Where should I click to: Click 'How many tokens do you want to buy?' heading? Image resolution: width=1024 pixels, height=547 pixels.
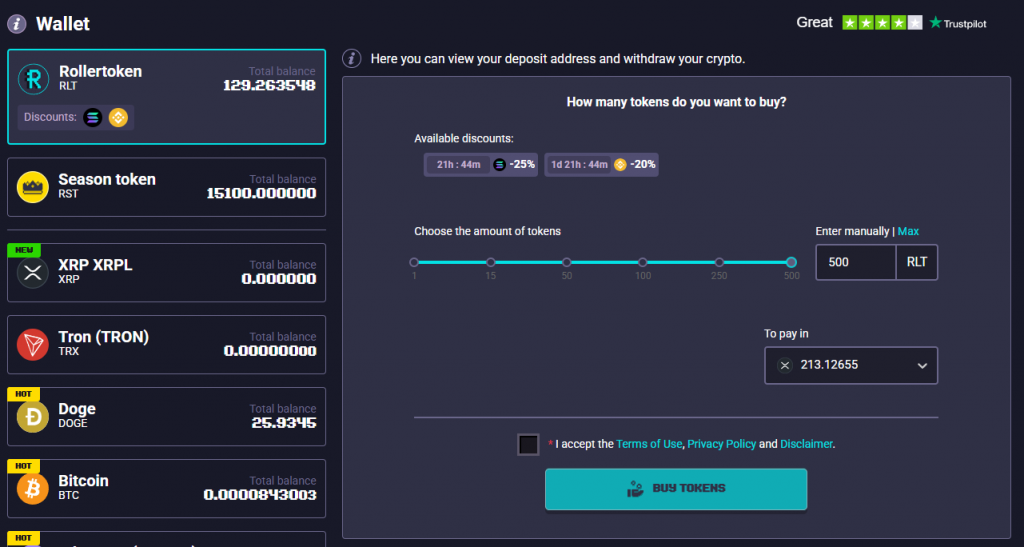coord(677,102)
